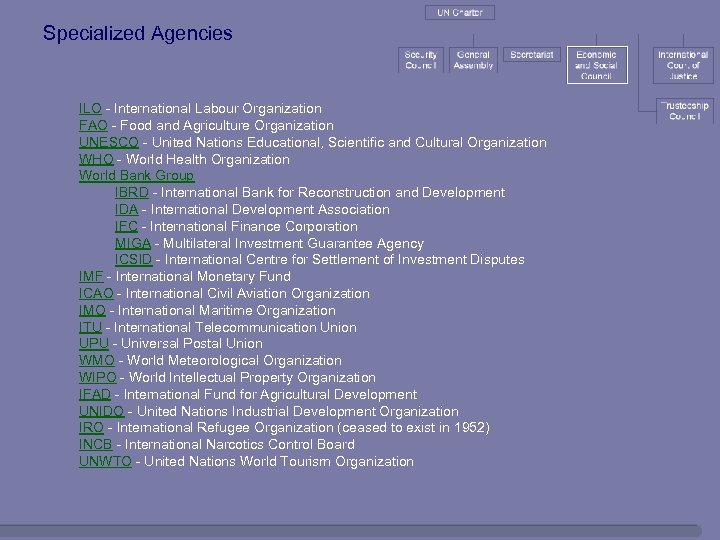Click 'International Narcotics Control Board' text
This screenshot has width=720, height=540.
tap(240, 444)
